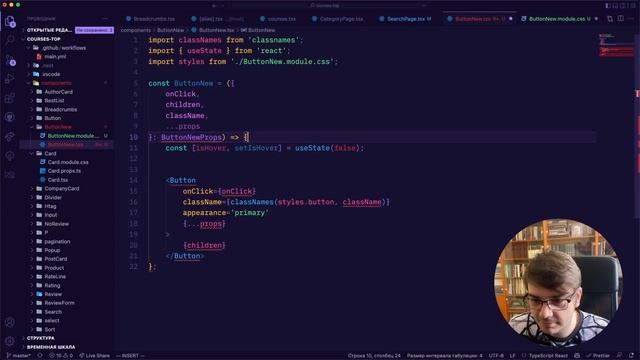Click the unsaved count badge in Open Editors
This screenshot has height=360, width=640.
94,30
